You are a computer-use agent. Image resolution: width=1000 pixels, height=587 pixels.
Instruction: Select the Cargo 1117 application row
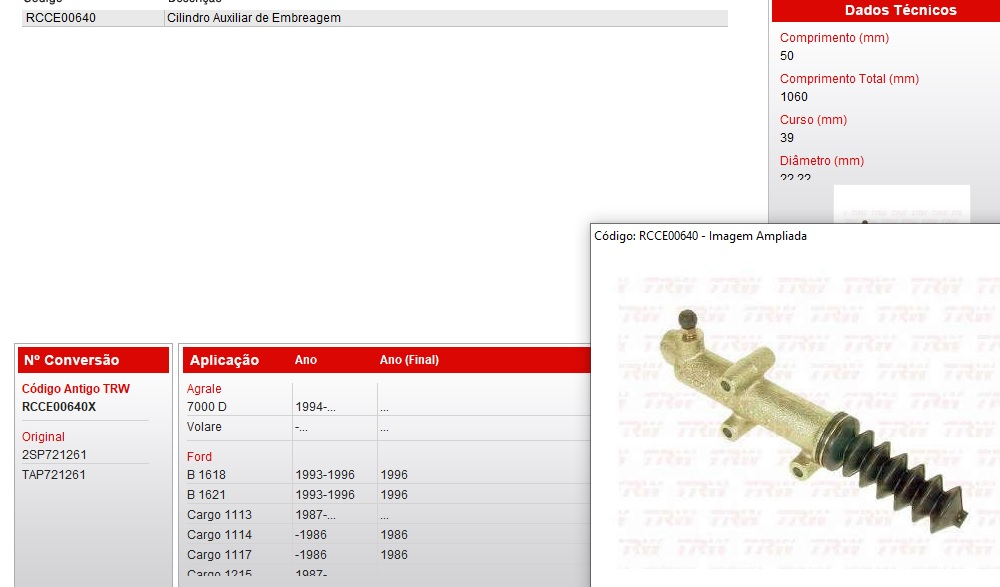tap(219, 555)
